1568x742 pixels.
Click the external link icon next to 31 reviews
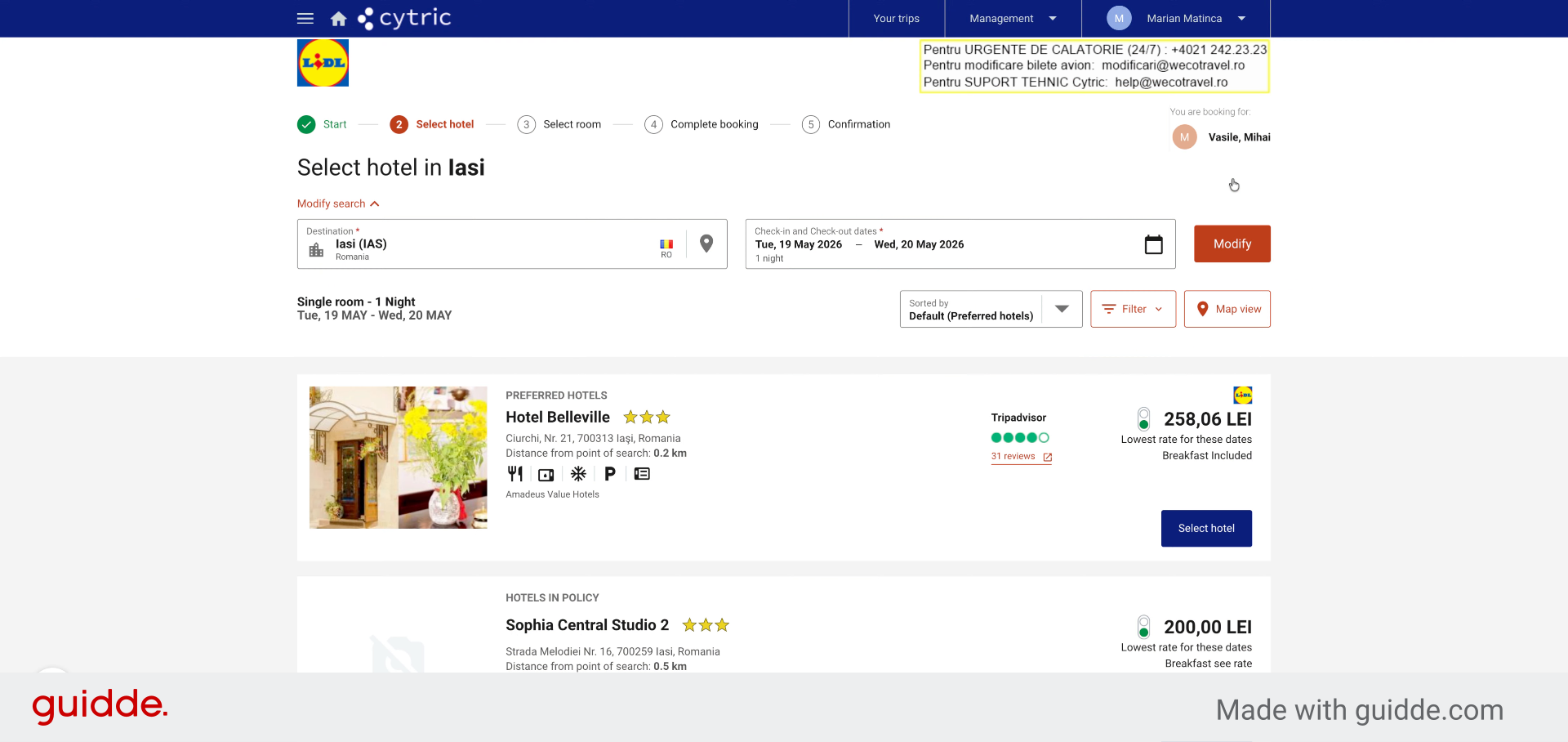coord(1047,458)
